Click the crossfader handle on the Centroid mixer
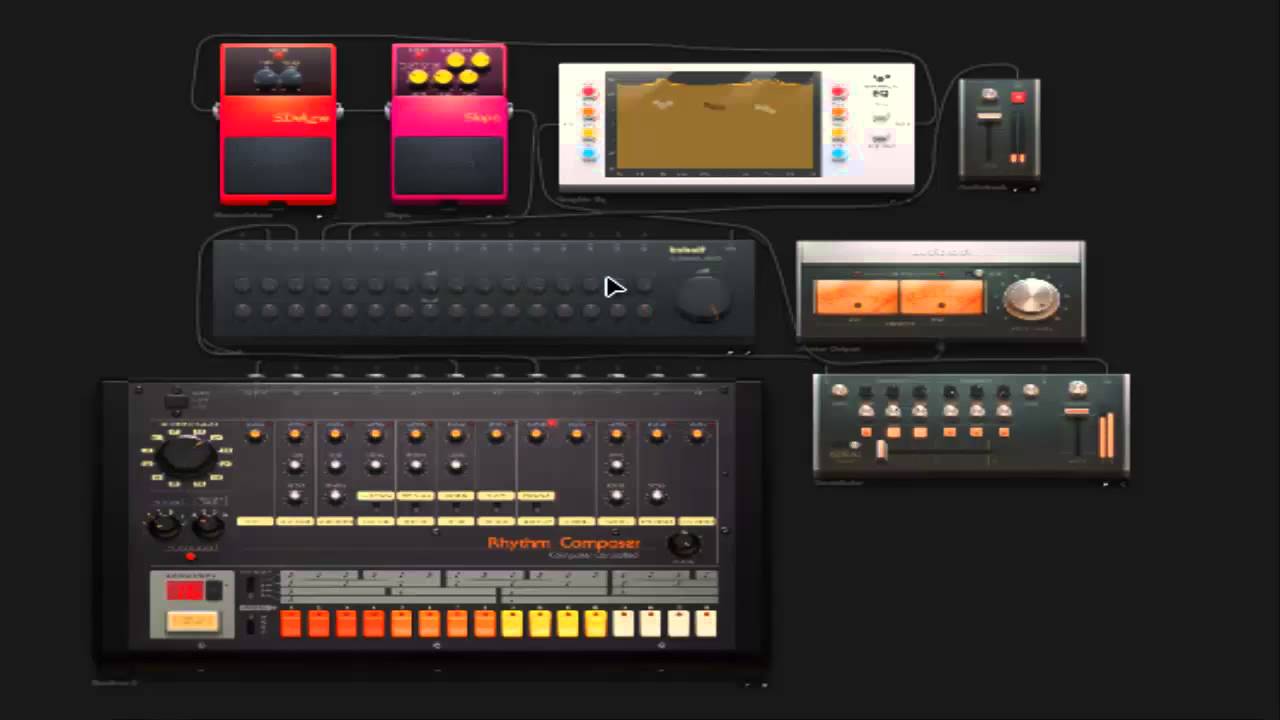 881,450
